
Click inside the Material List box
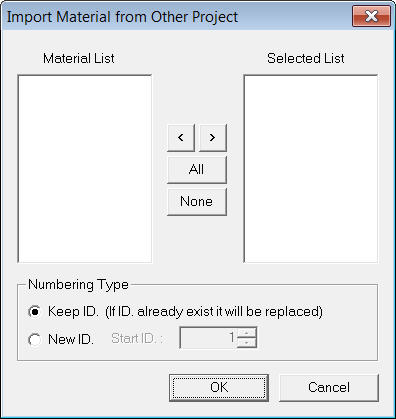85,168
